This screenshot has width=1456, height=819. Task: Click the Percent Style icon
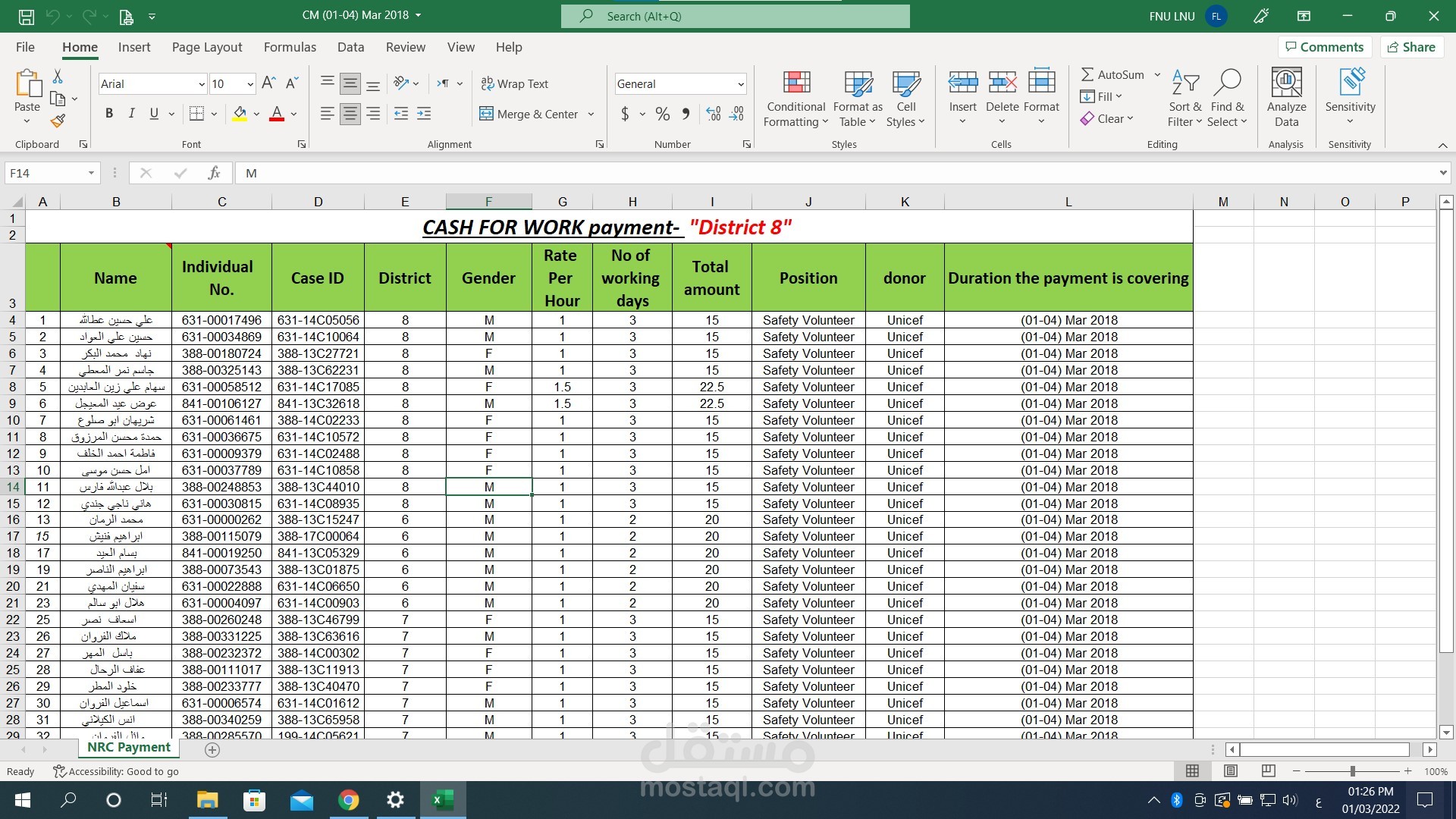(x=662, y=115)
